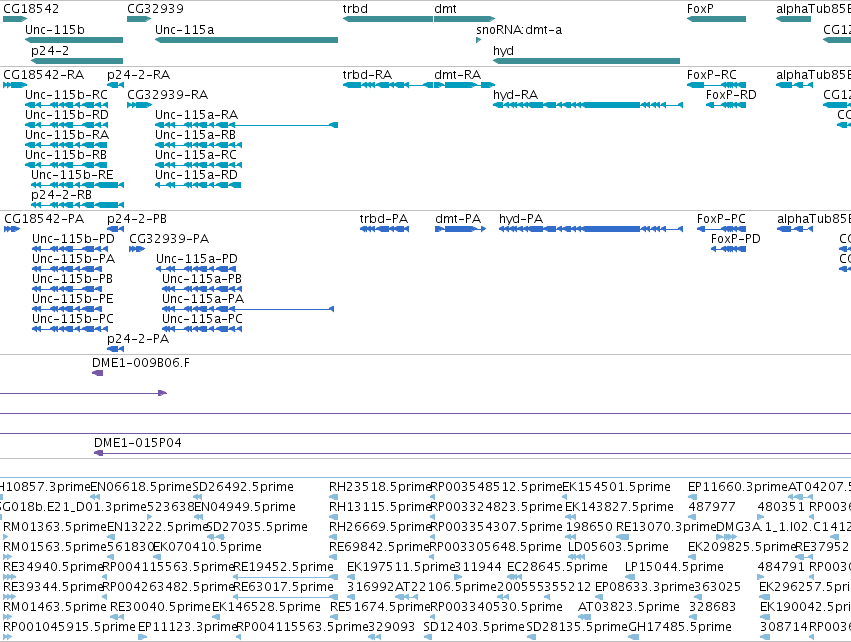Select the 'dmt-PA' protein label
The image size is (851, 642).
coord(458,219)
